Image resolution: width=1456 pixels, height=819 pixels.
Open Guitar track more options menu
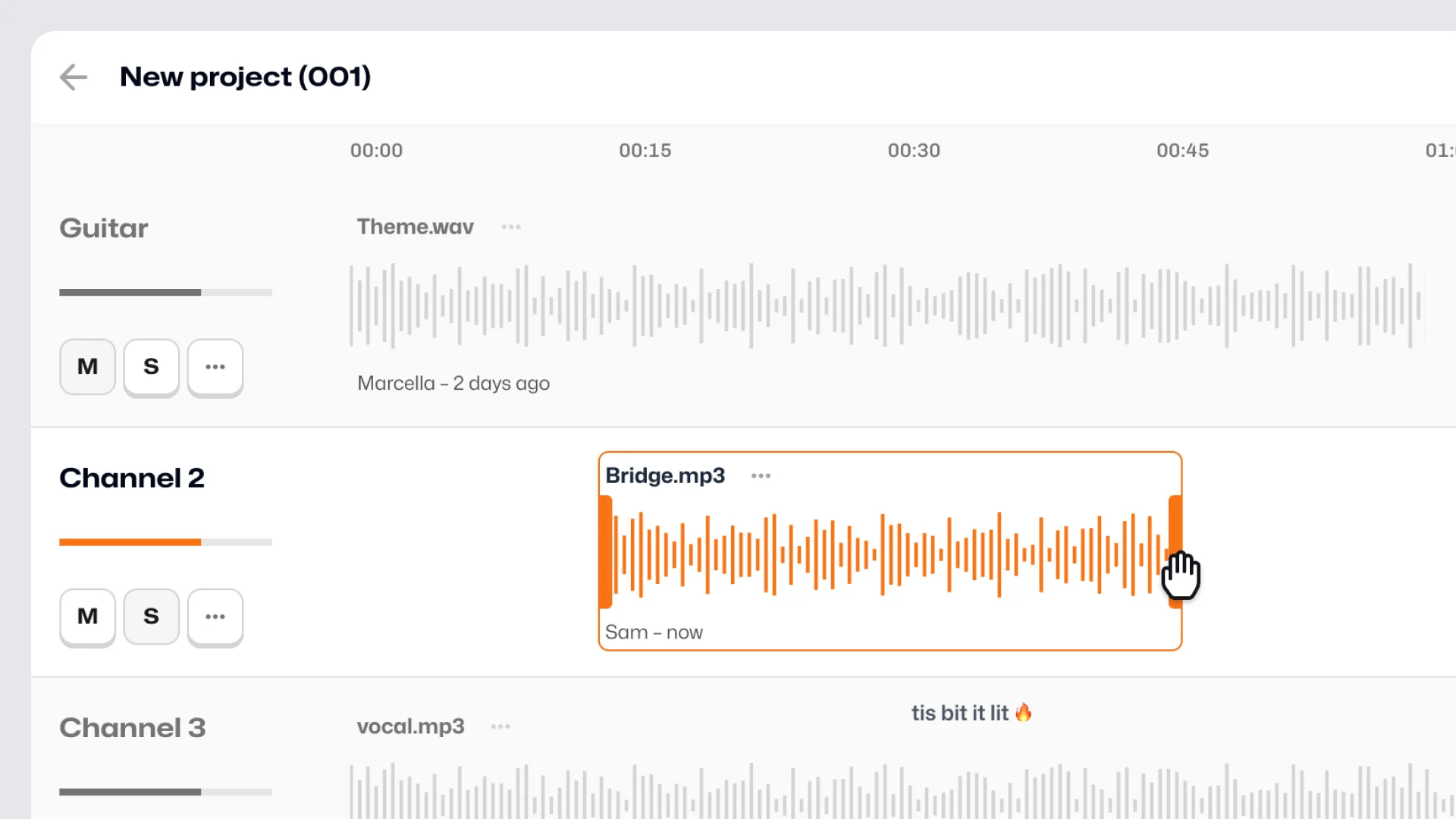215,366
